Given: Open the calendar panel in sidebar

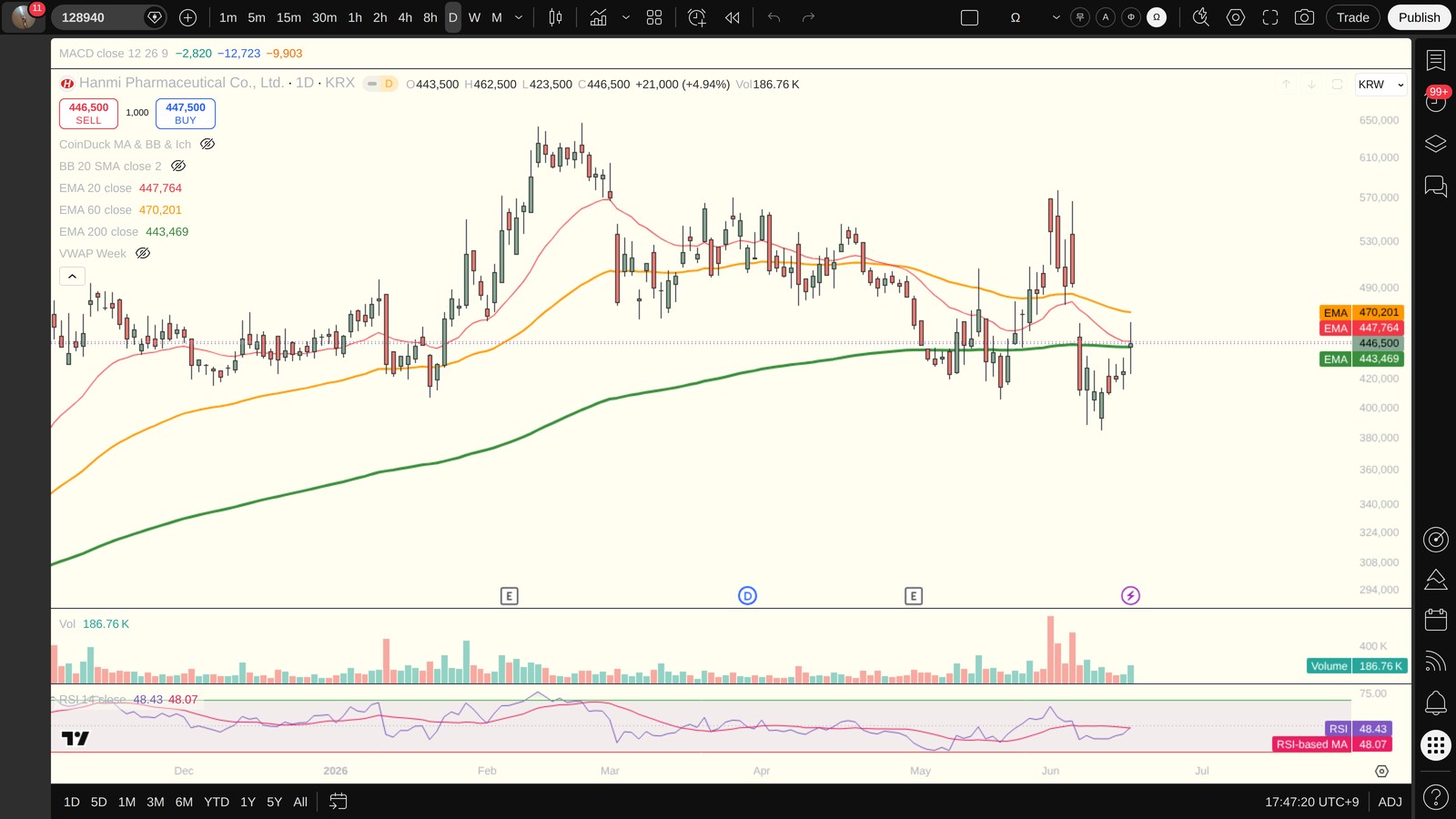Looking at the screenshot, I should coord(1436,620).
